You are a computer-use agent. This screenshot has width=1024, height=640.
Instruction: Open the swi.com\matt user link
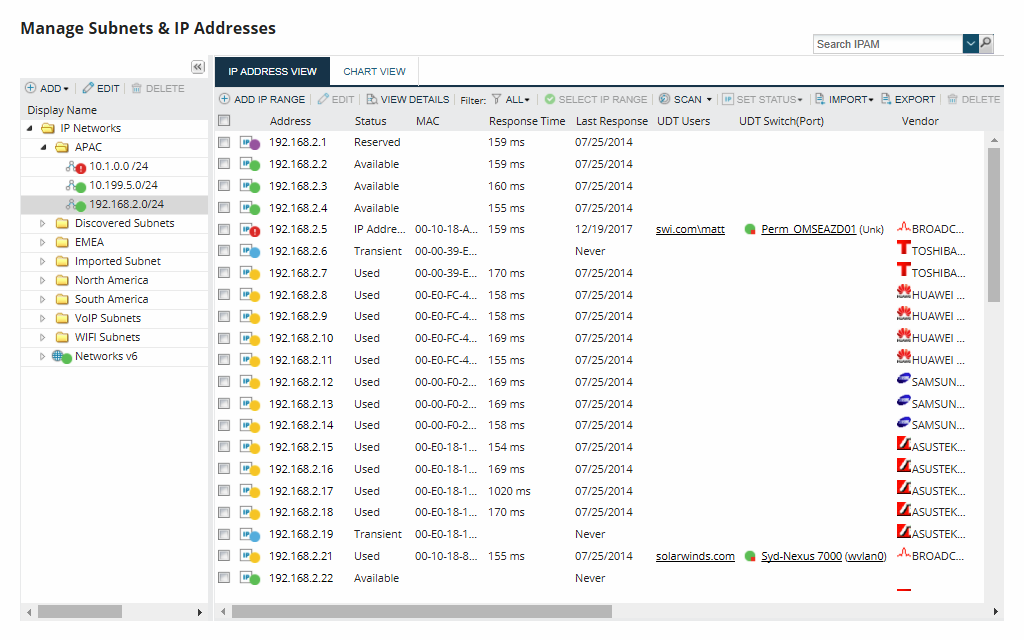point(690,229)
